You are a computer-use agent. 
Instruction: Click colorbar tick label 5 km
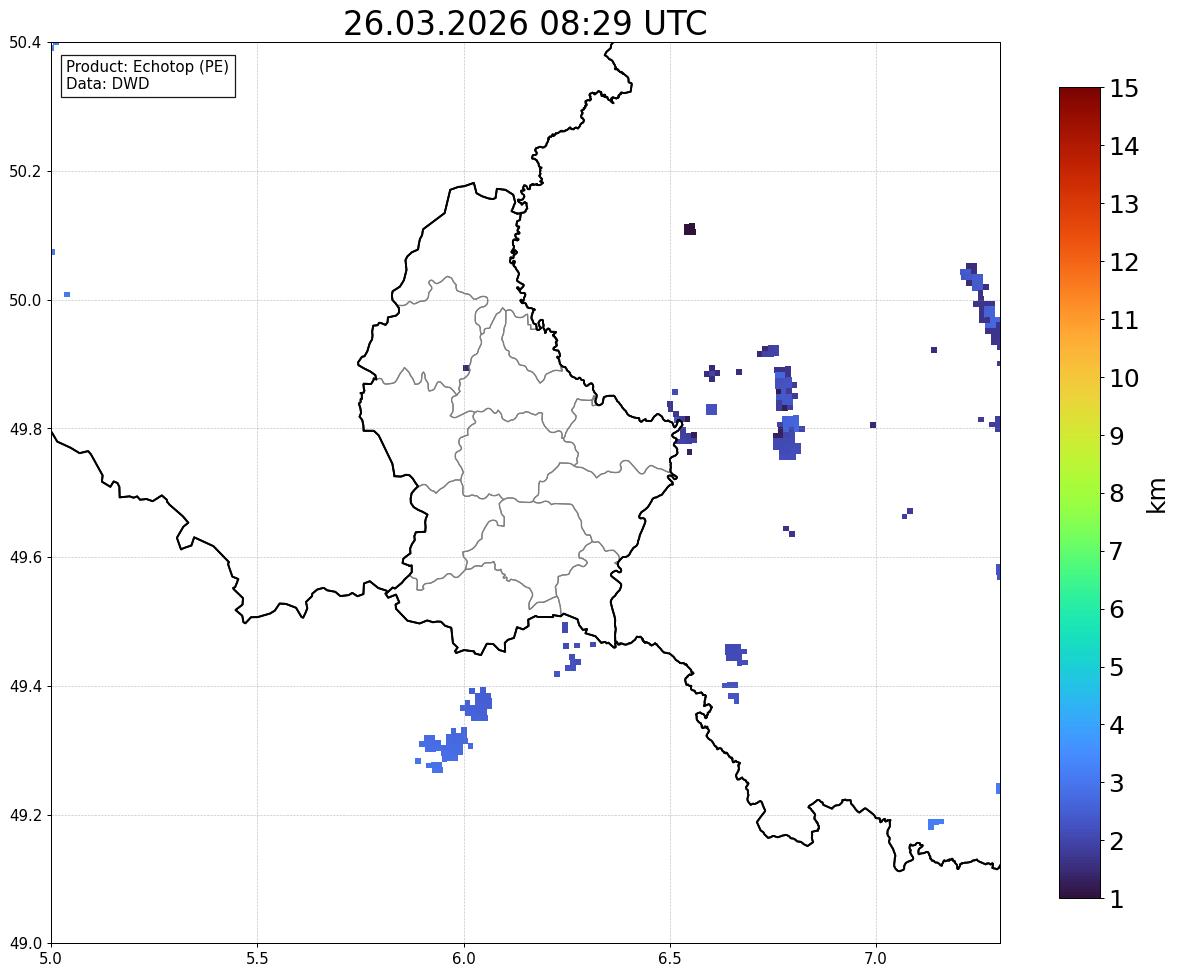click(x=1117, y=667)
